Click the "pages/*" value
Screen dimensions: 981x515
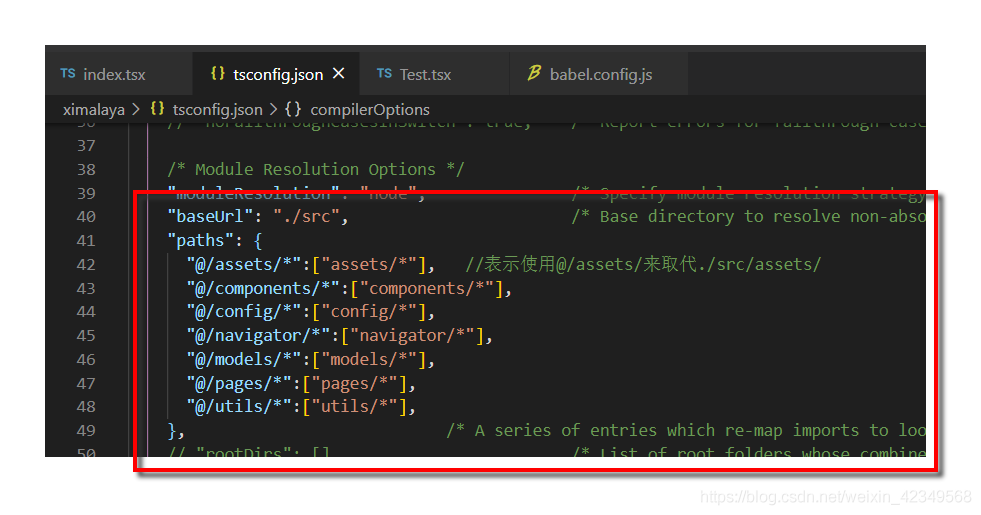click(354, 383)
